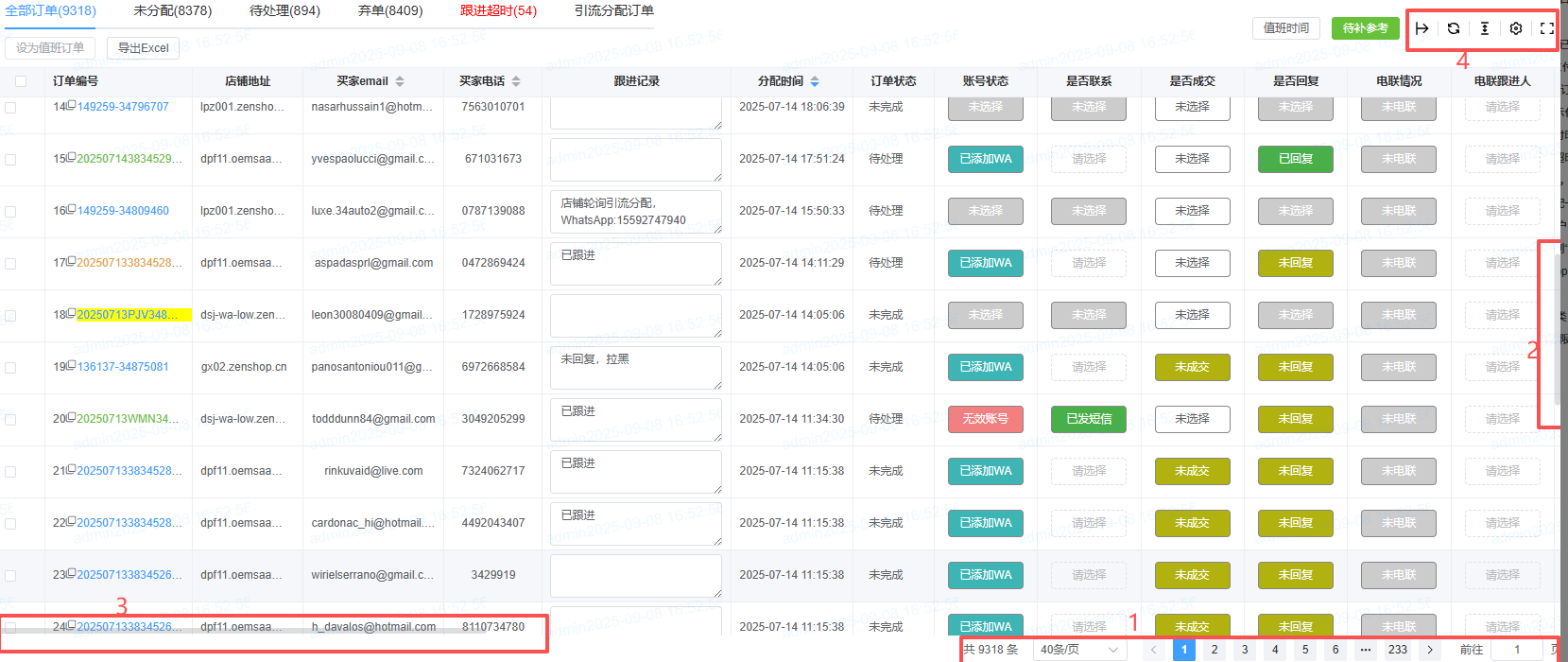Viewport: 1568px width, 662px height.
Task: Toggle fullscreen mode icon
Action: (1546, 28)
